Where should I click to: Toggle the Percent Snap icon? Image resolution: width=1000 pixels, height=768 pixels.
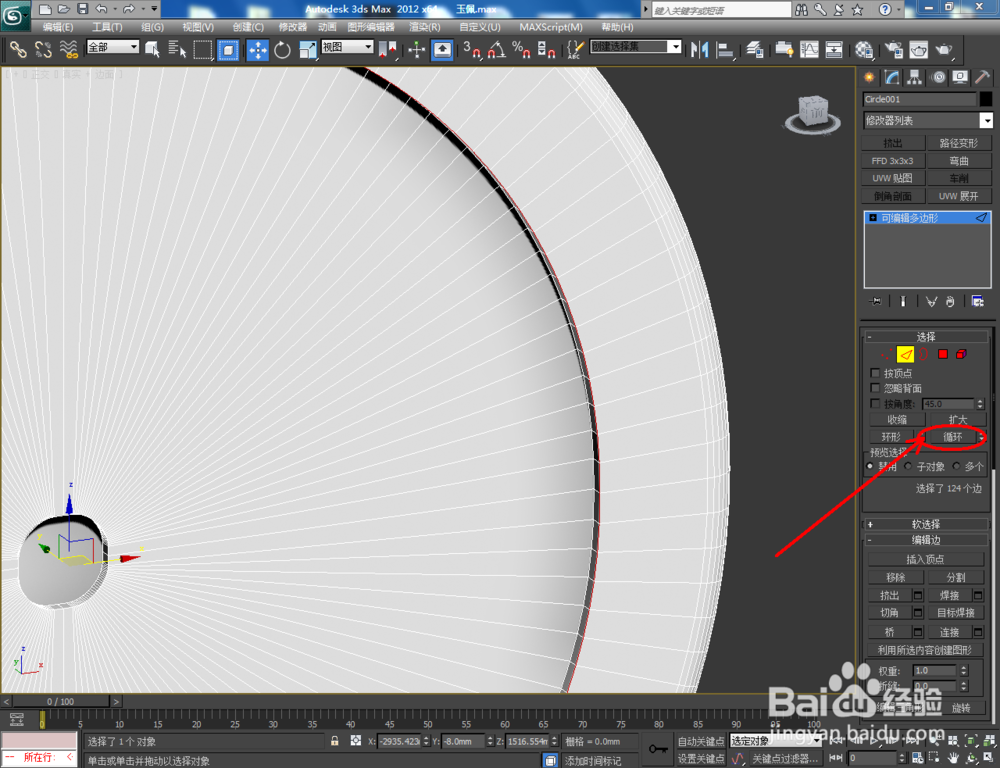pos(521,49)
